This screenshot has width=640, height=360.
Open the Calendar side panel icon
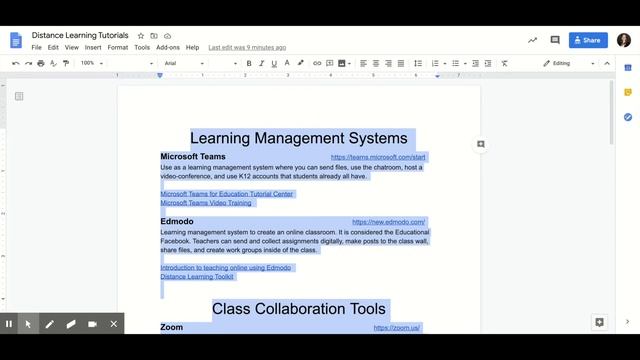628,68
